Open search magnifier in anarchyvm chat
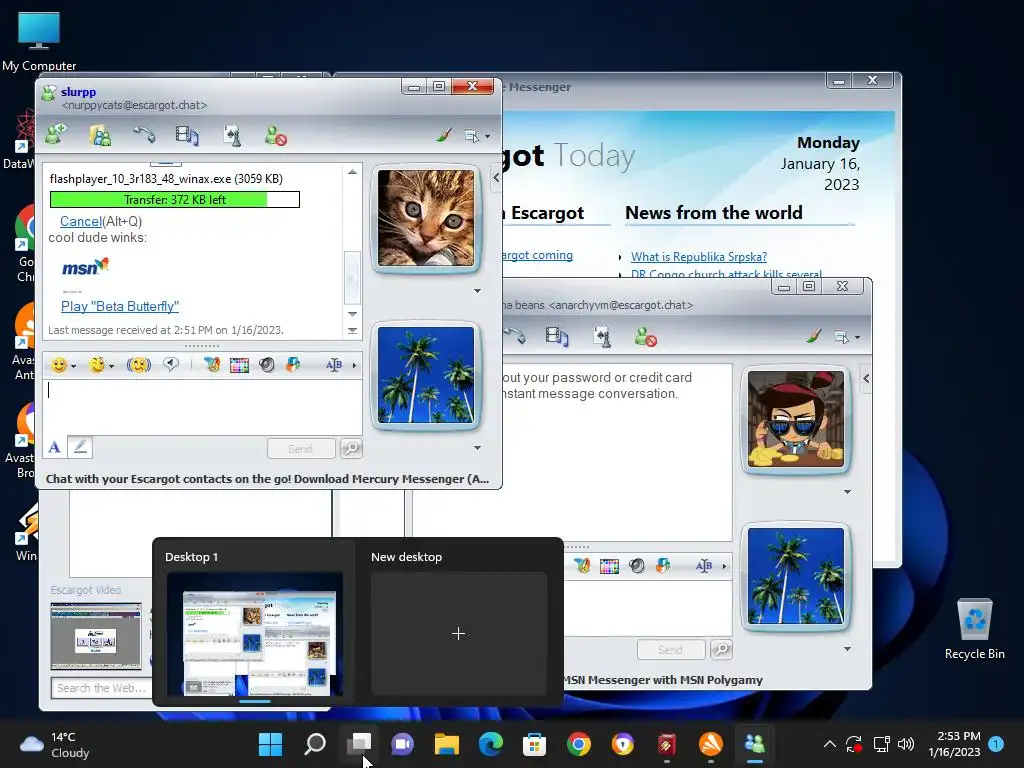The height and width of the screenshot is (768, 1024). (x=721, y=649)
